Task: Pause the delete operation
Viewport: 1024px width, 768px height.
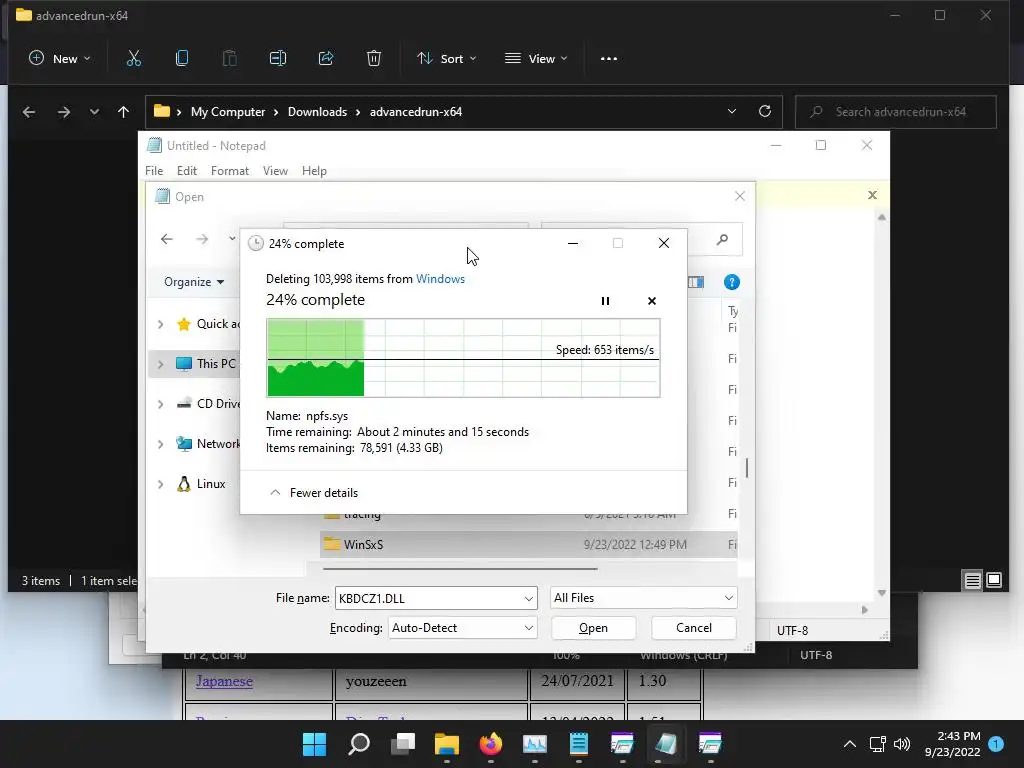Action: click(x=605, y=301)
